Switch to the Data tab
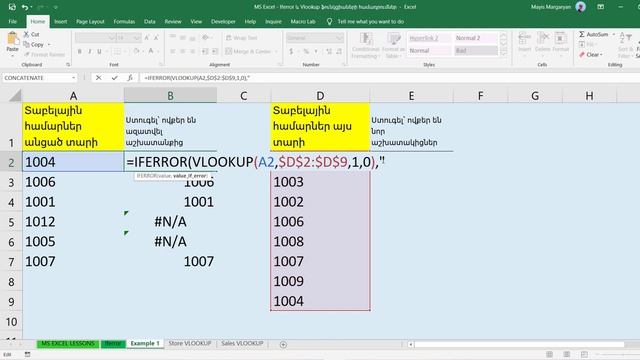This screenshot has width=640, height=360. [149, 22]
